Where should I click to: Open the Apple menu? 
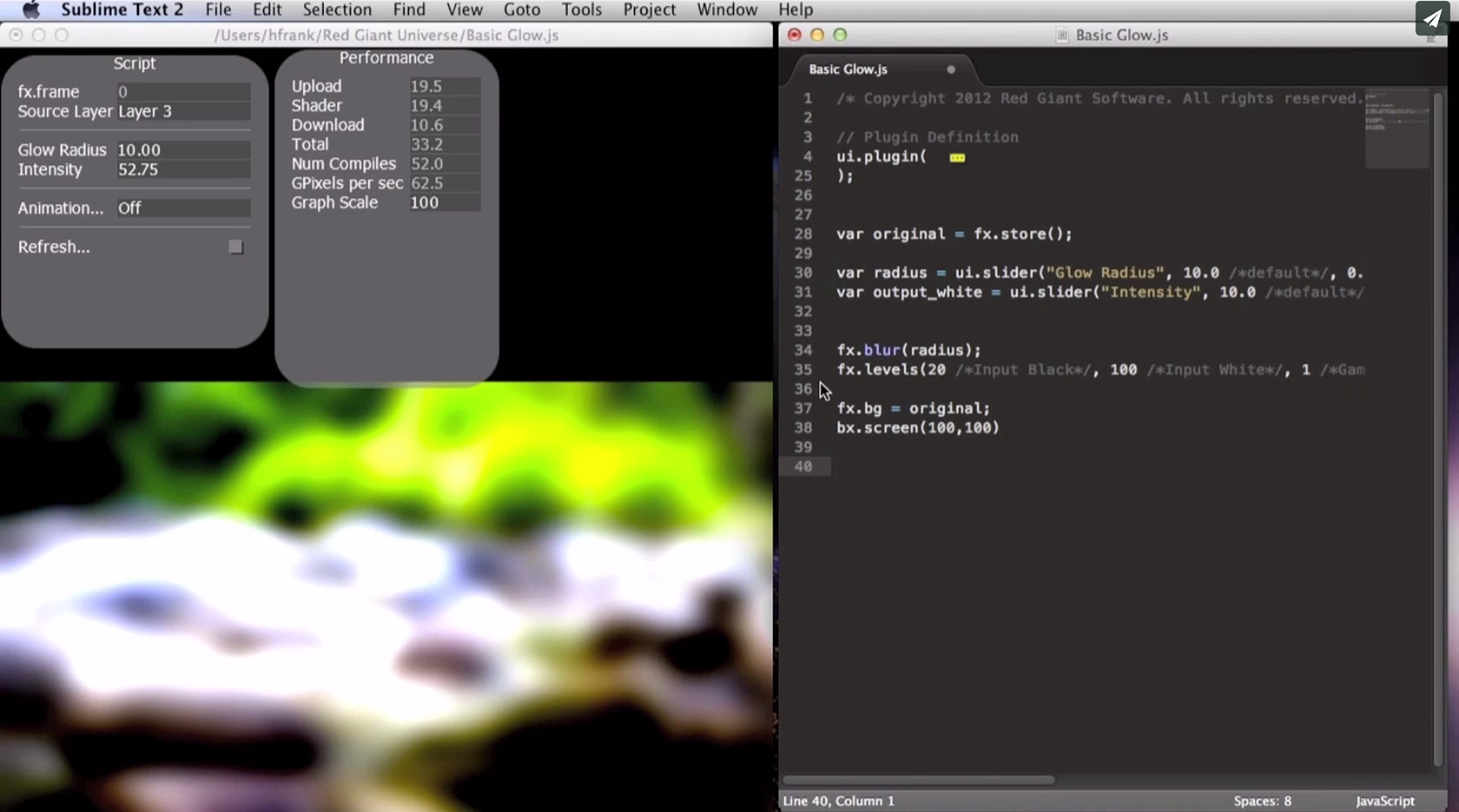[x=30, y=10]
